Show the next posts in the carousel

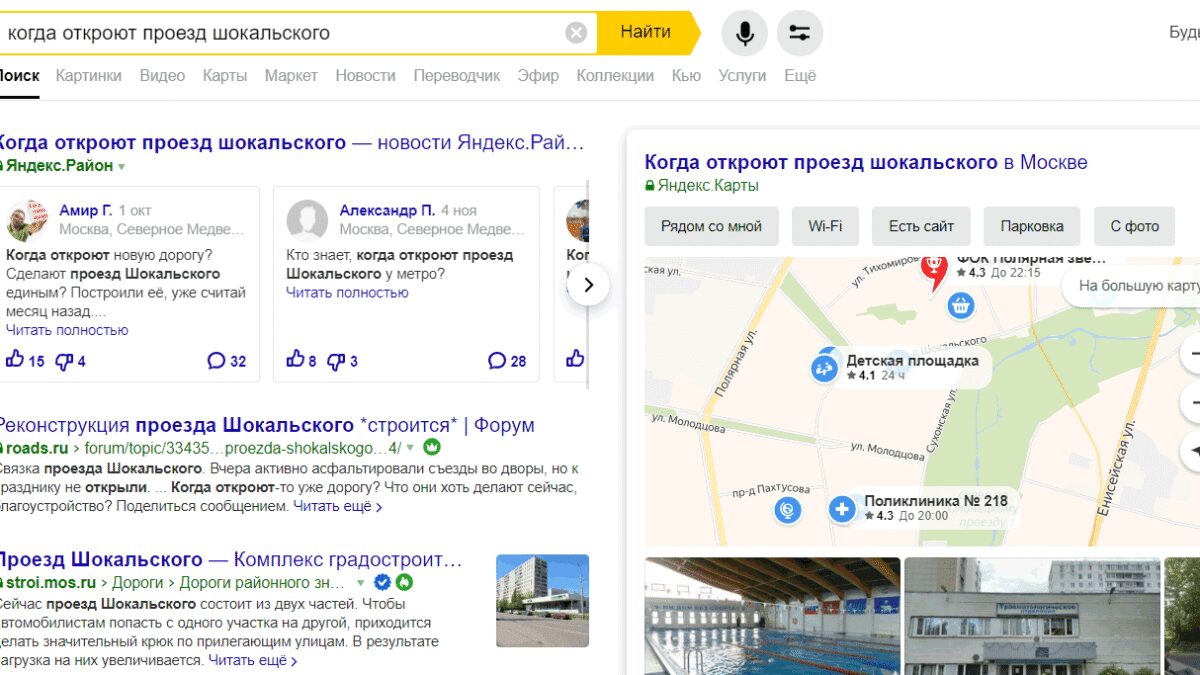coord(588,285)
